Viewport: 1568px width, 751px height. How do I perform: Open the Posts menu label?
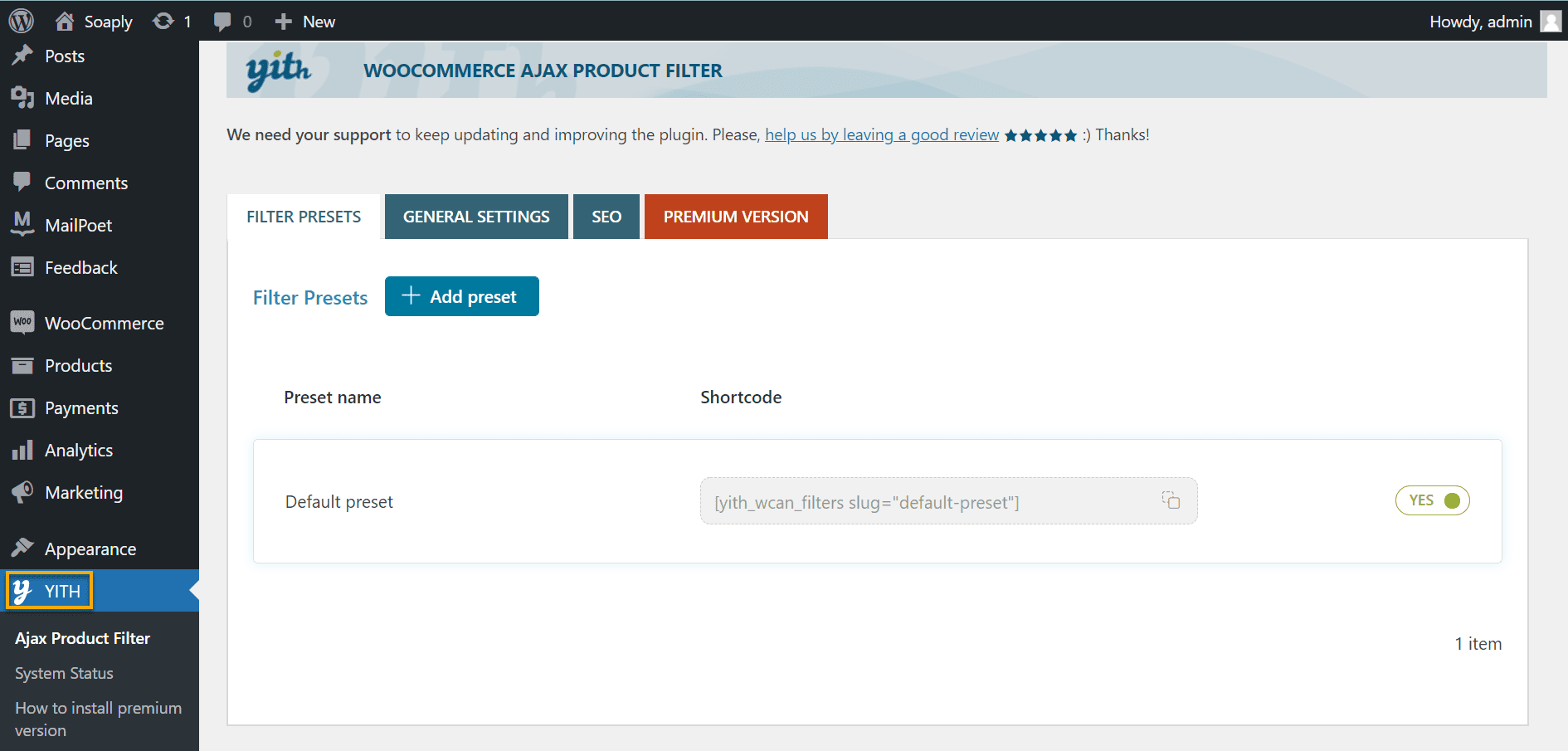pyautogui.click(x=65, y=56)
